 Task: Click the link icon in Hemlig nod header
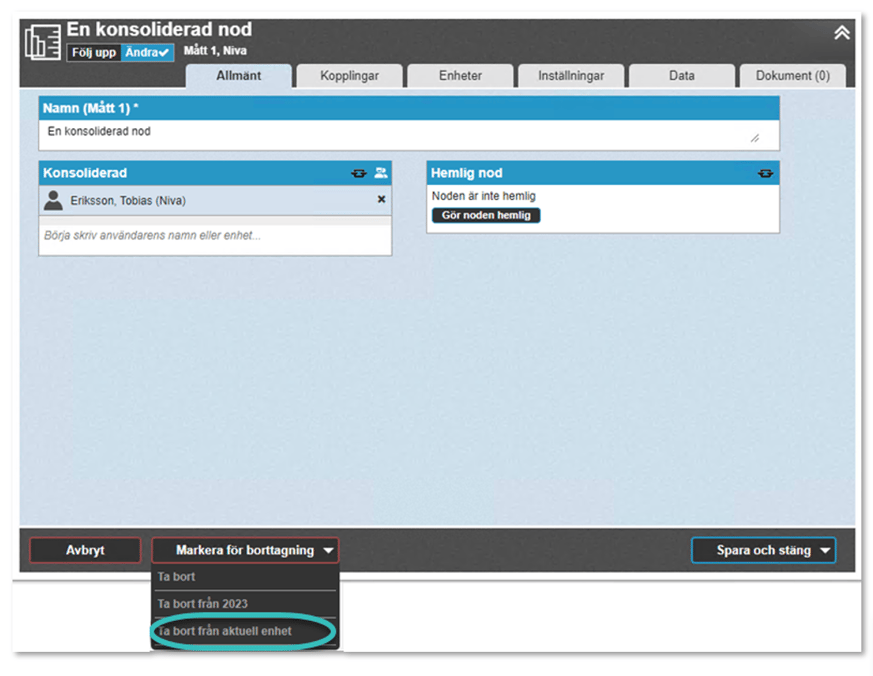pyautogui.click(x=766, y=173)
